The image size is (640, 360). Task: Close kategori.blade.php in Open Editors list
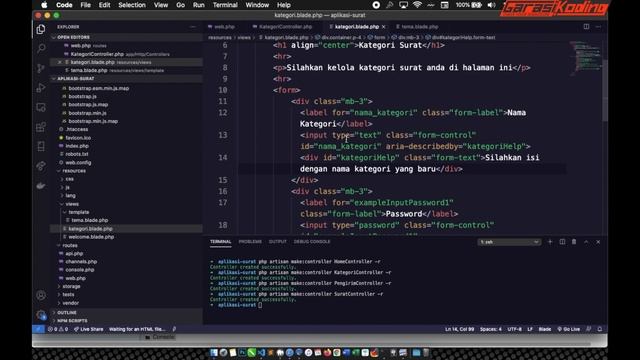60,62
